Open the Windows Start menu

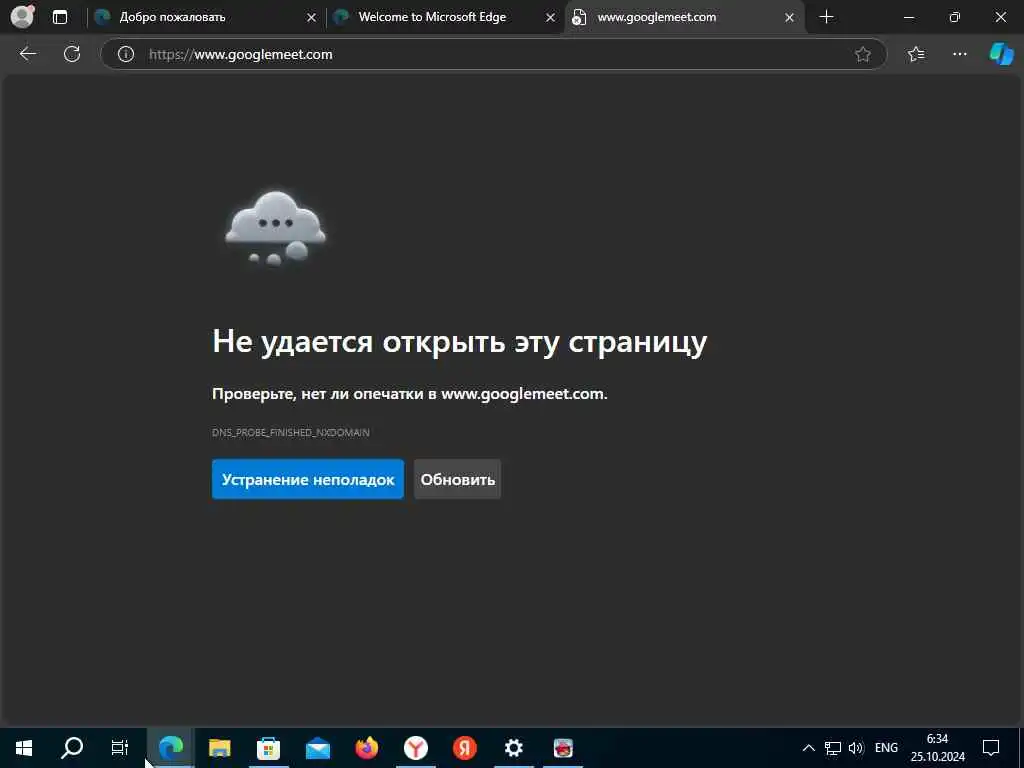pos(24,748)
